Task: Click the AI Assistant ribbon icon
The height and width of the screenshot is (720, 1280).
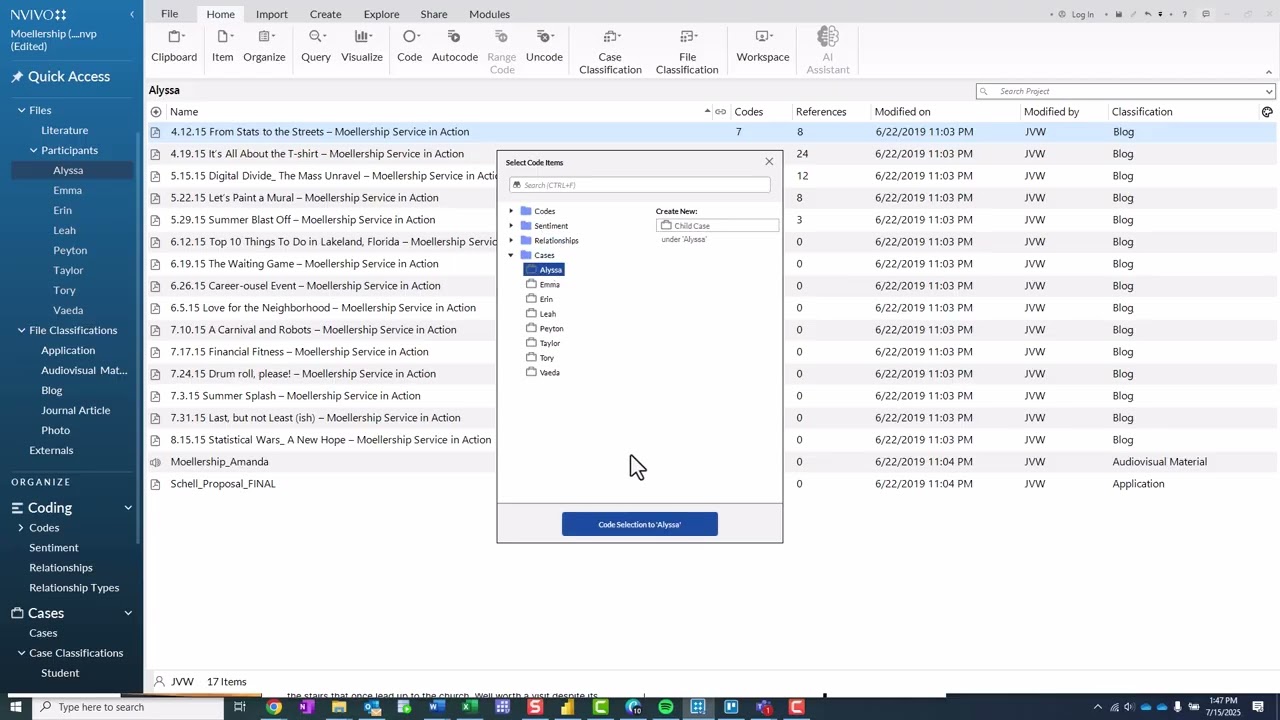Action: [x=828, y=52]
